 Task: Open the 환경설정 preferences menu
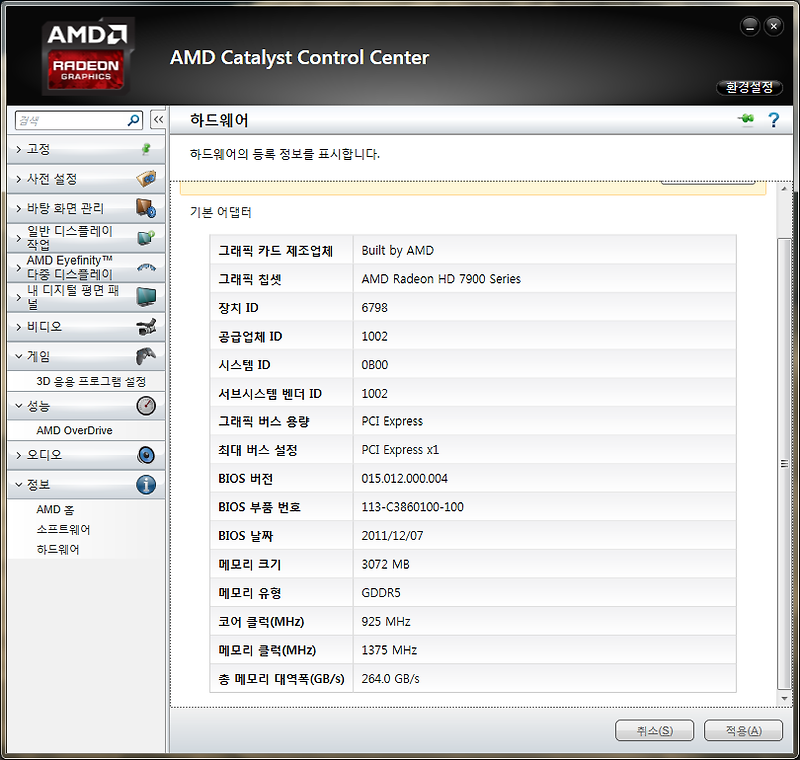click(x=749, y=87)
